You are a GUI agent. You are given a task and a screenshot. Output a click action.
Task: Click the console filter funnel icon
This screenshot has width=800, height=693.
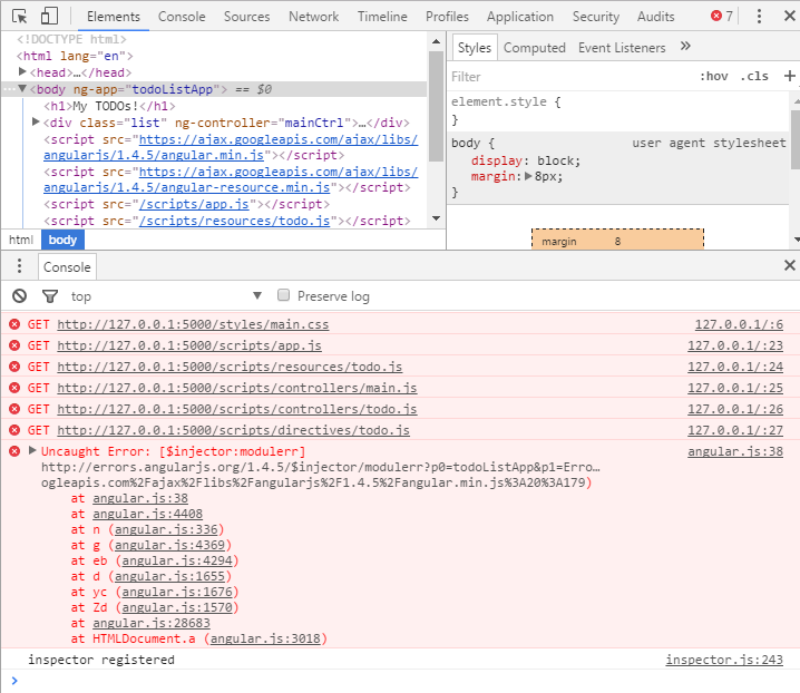pos(49,296)
